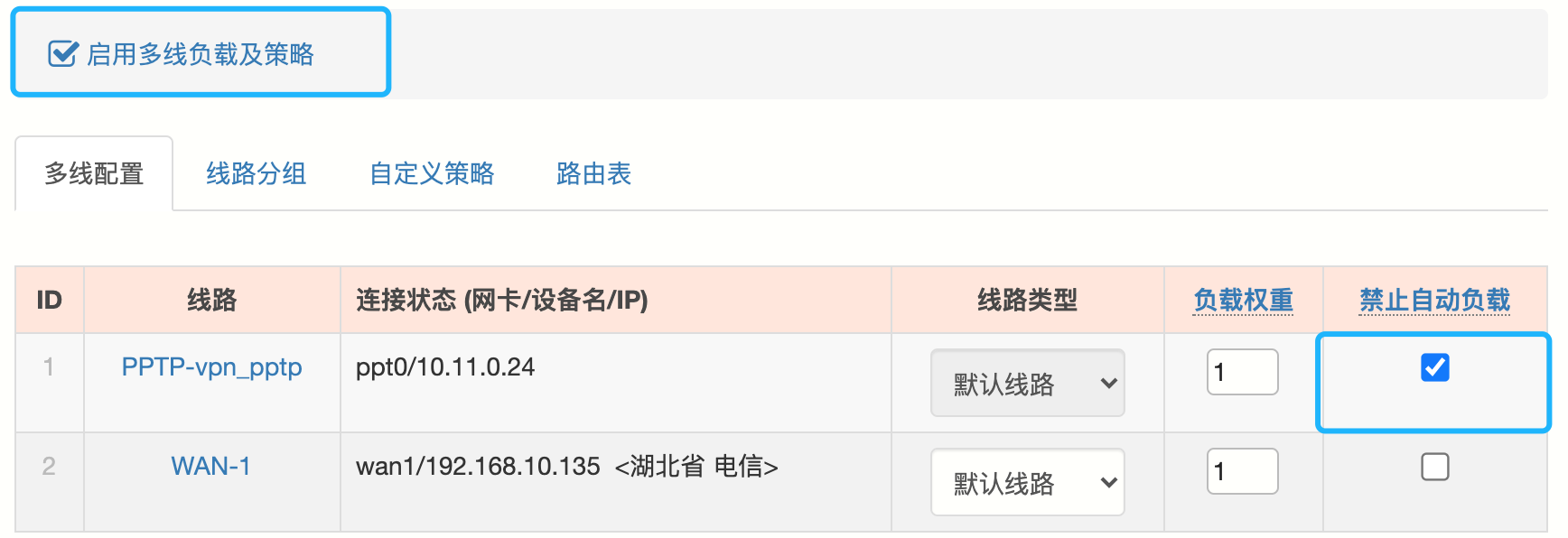Enable 禁止自动负载 for the WAN-1 row
1568x538 pixels.
(x=1434, y=467)
